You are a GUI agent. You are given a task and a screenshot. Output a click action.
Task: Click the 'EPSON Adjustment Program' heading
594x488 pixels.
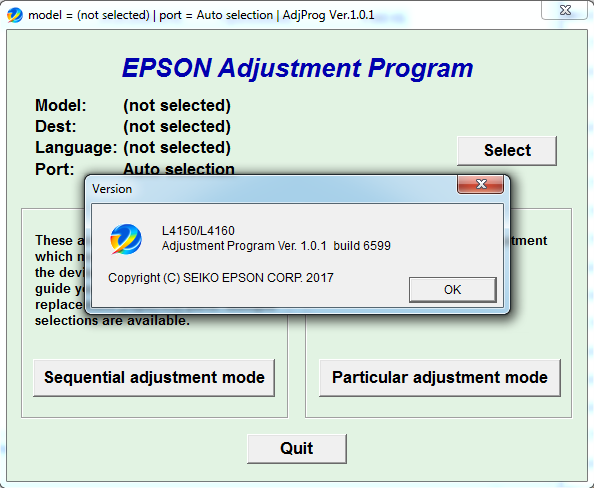pyautogui.click(x=297, y=68)
